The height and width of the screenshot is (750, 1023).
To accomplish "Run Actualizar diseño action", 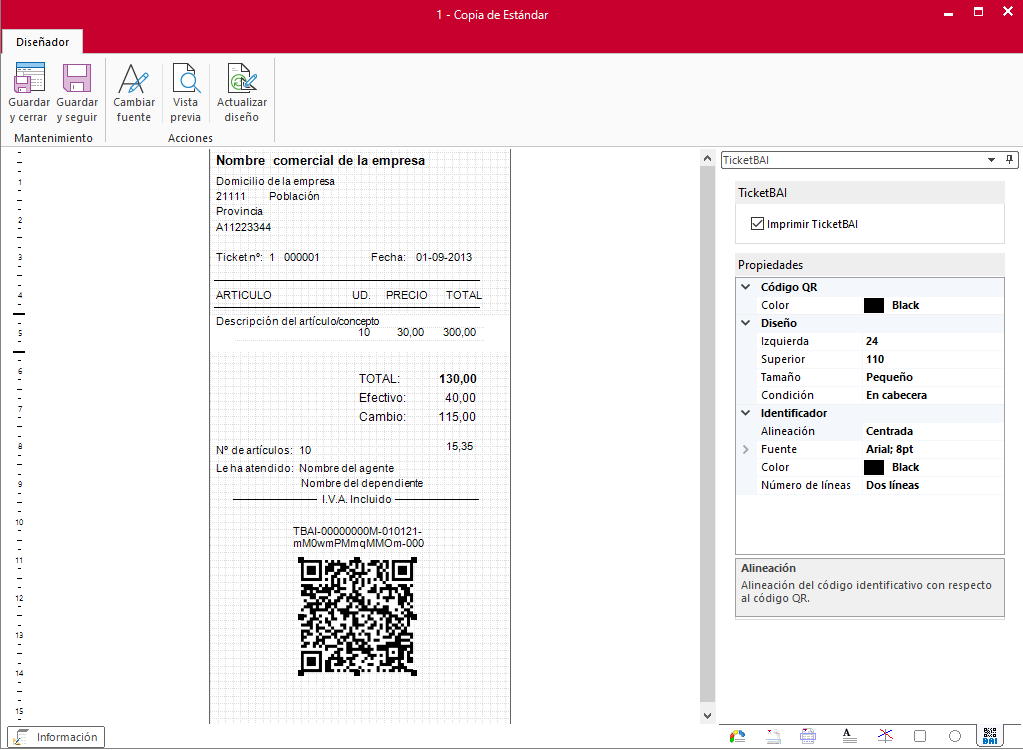I will [241, 93].
